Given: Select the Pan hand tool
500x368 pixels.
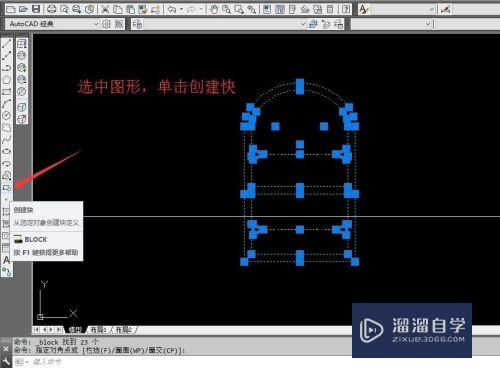Looking at the screenshot, I should pos(214,9).
